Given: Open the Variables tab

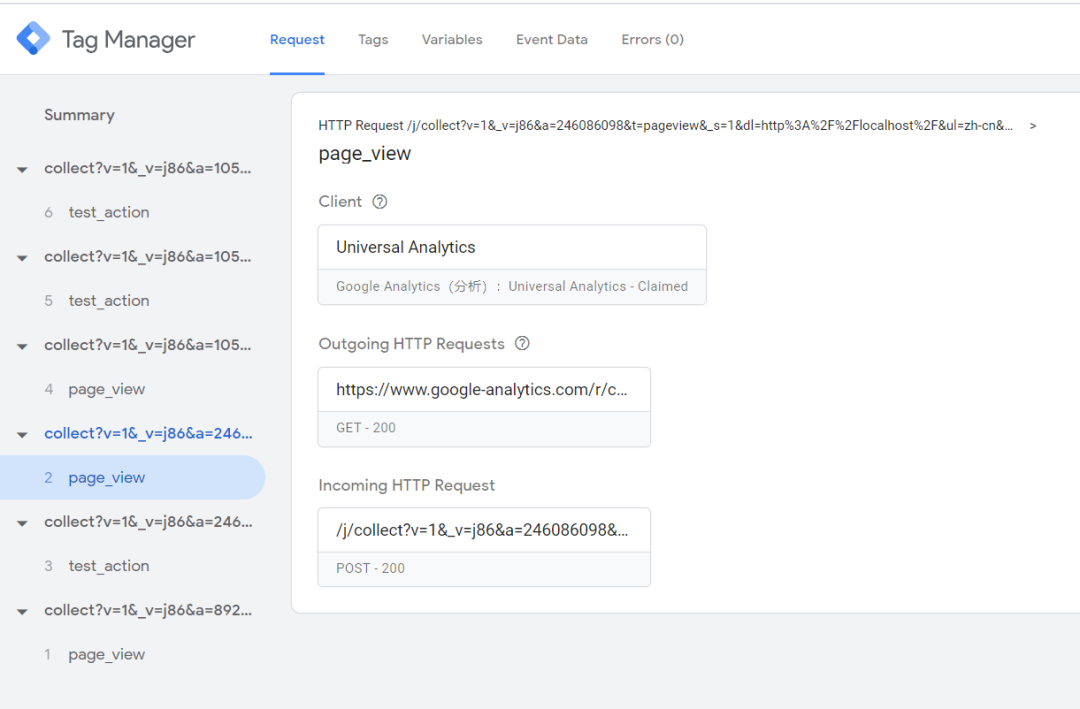Looking at the screenshot, I should click(x=452, y=39).
